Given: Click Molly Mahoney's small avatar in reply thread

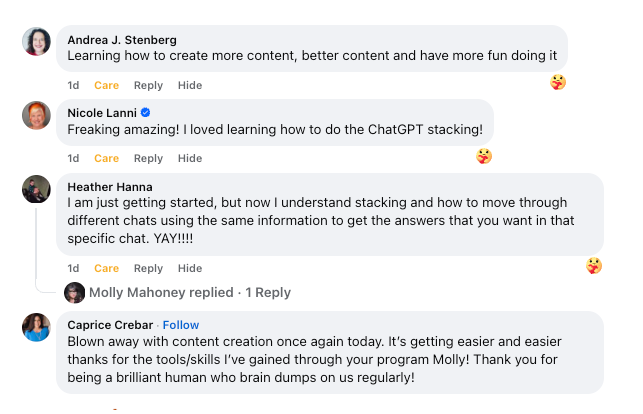Looking at the screenshot, I should (75, 293).
